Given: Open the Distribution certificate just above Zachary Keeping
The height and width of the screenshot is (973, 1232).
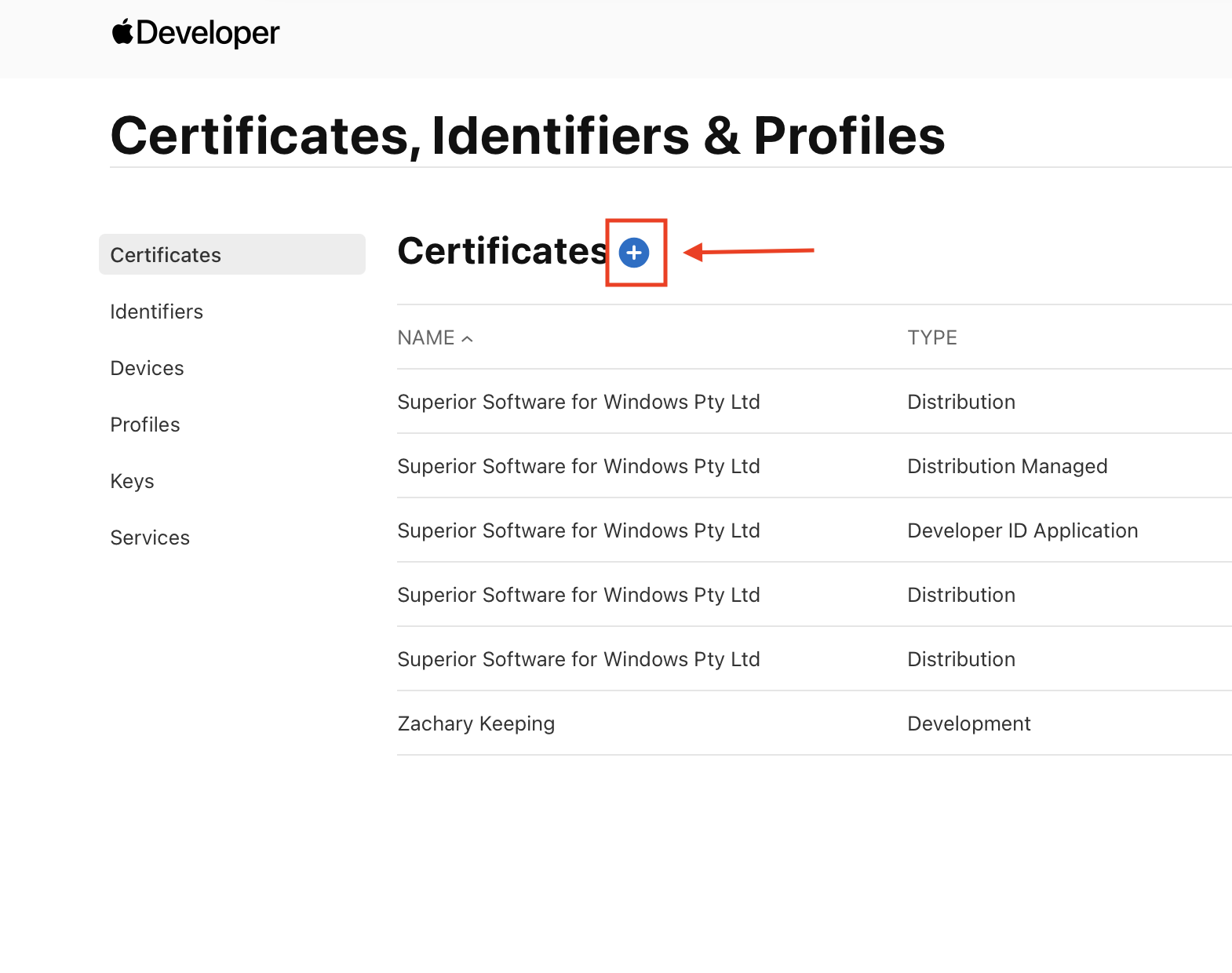Looking at the screenshot, I should (x=578, y=659).
